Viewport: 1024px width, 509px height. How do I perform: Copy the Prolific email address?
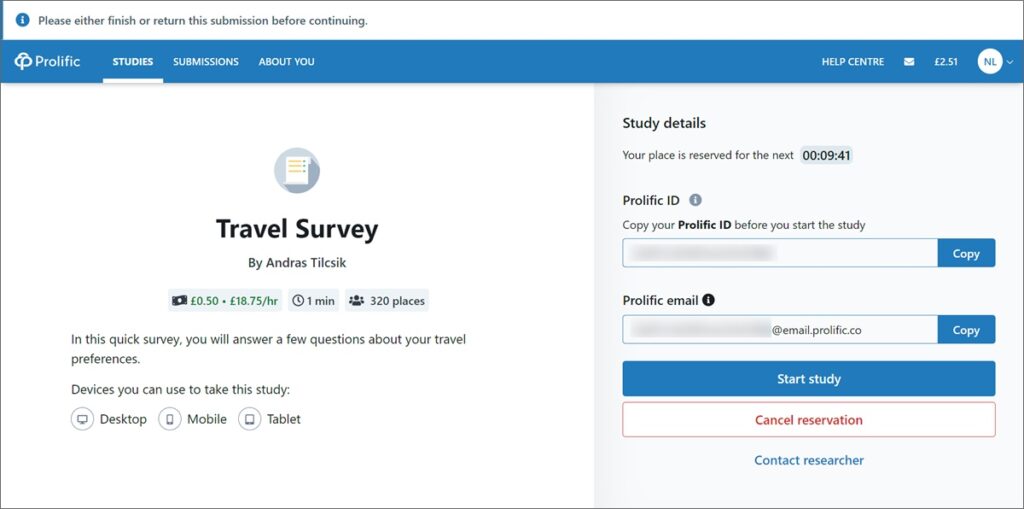coord(966,330)
